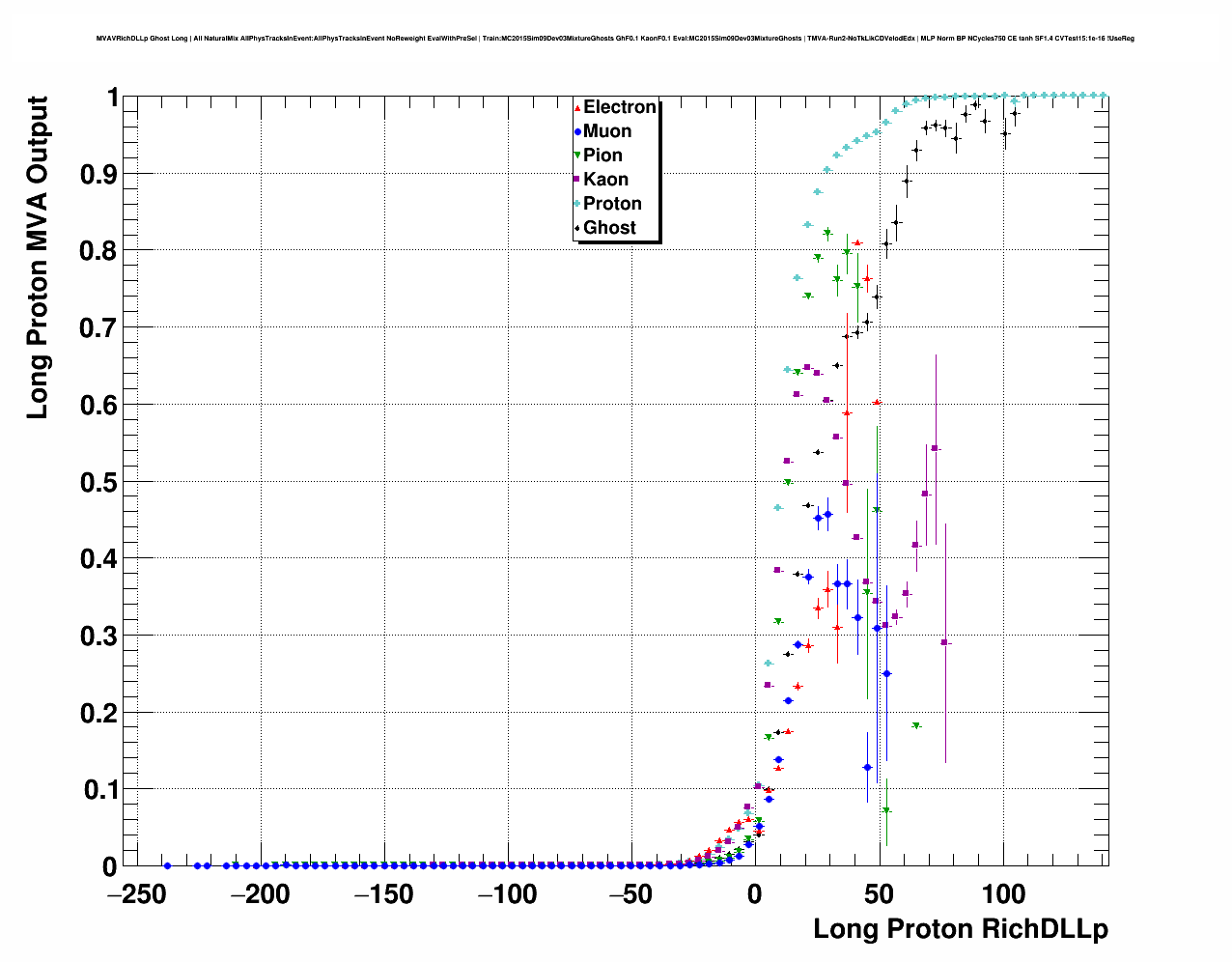This screenshot has width=1232, height=962.
Task: Click the isolated green Pion point near 0.18
Action: click(x=916, y=725)
